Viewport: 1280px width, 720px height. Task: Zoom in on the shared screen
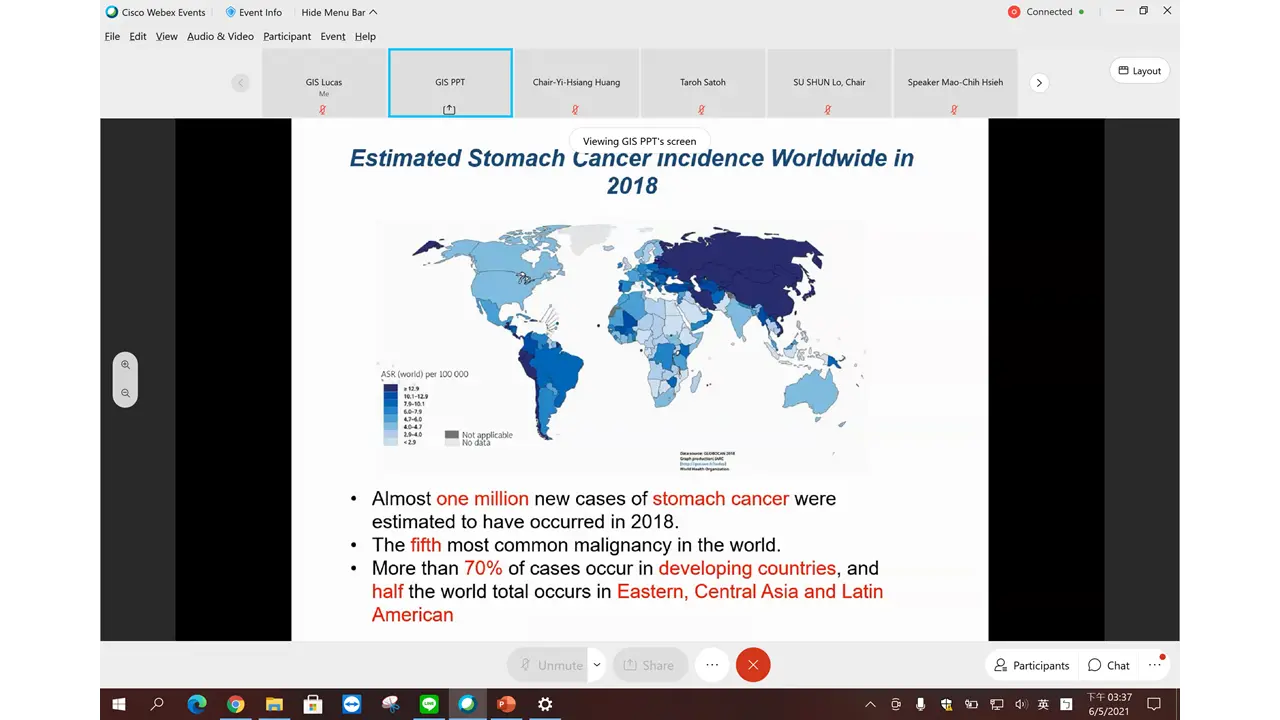[125, 365]
